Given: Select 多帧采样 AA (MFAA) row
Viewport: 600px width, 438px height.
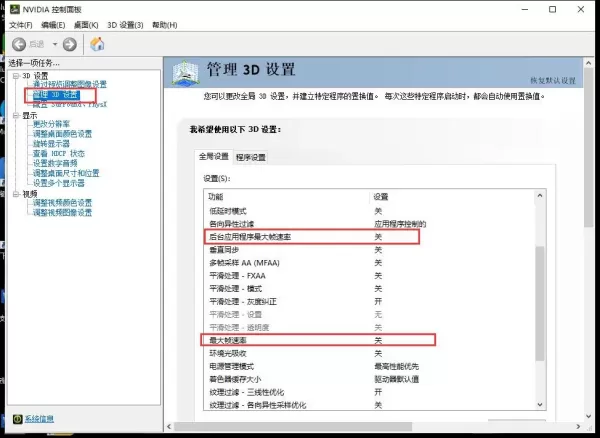Looking at the screenshot, I should pyautogui.click(x=369, y=263).
